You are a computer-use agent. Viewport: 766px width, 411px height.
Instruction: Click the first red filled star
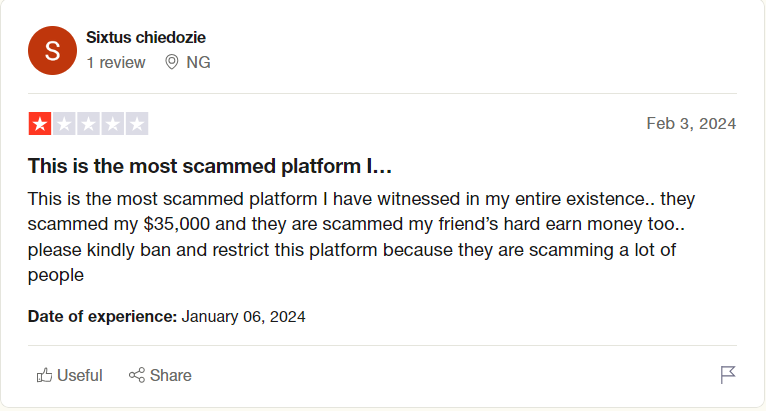(x=40, y=124)
